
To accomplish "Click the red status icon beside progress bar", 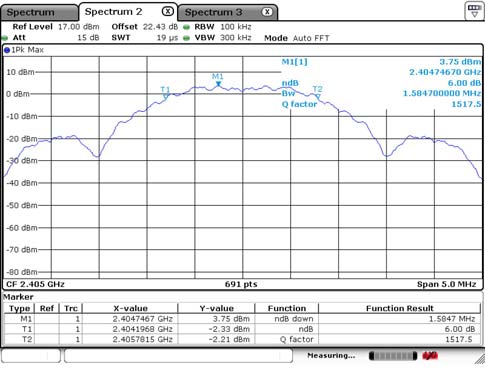I will click(x=430, y=356).
